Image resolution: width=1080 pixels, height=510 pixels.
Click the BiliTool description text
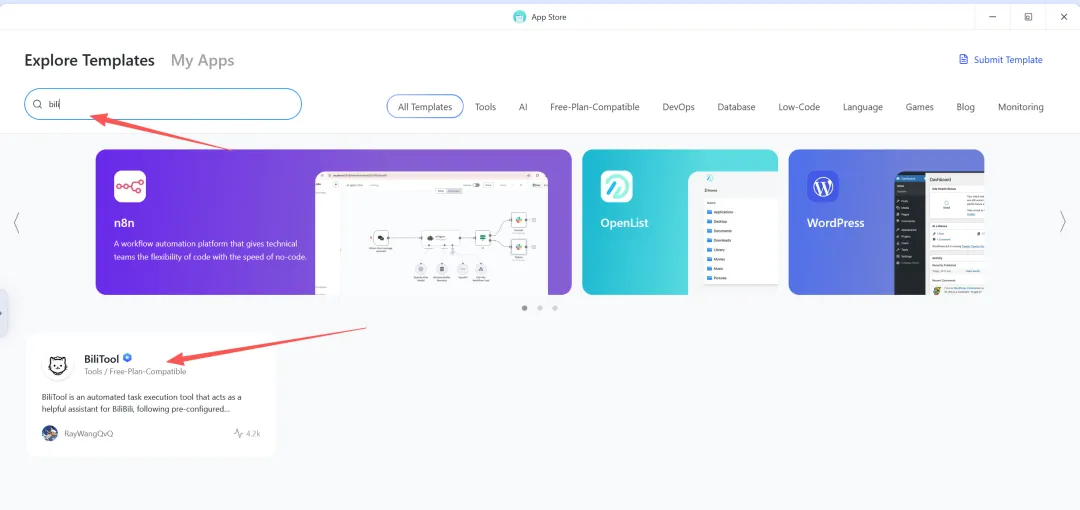pyautogui.click(x=142, y=402)
